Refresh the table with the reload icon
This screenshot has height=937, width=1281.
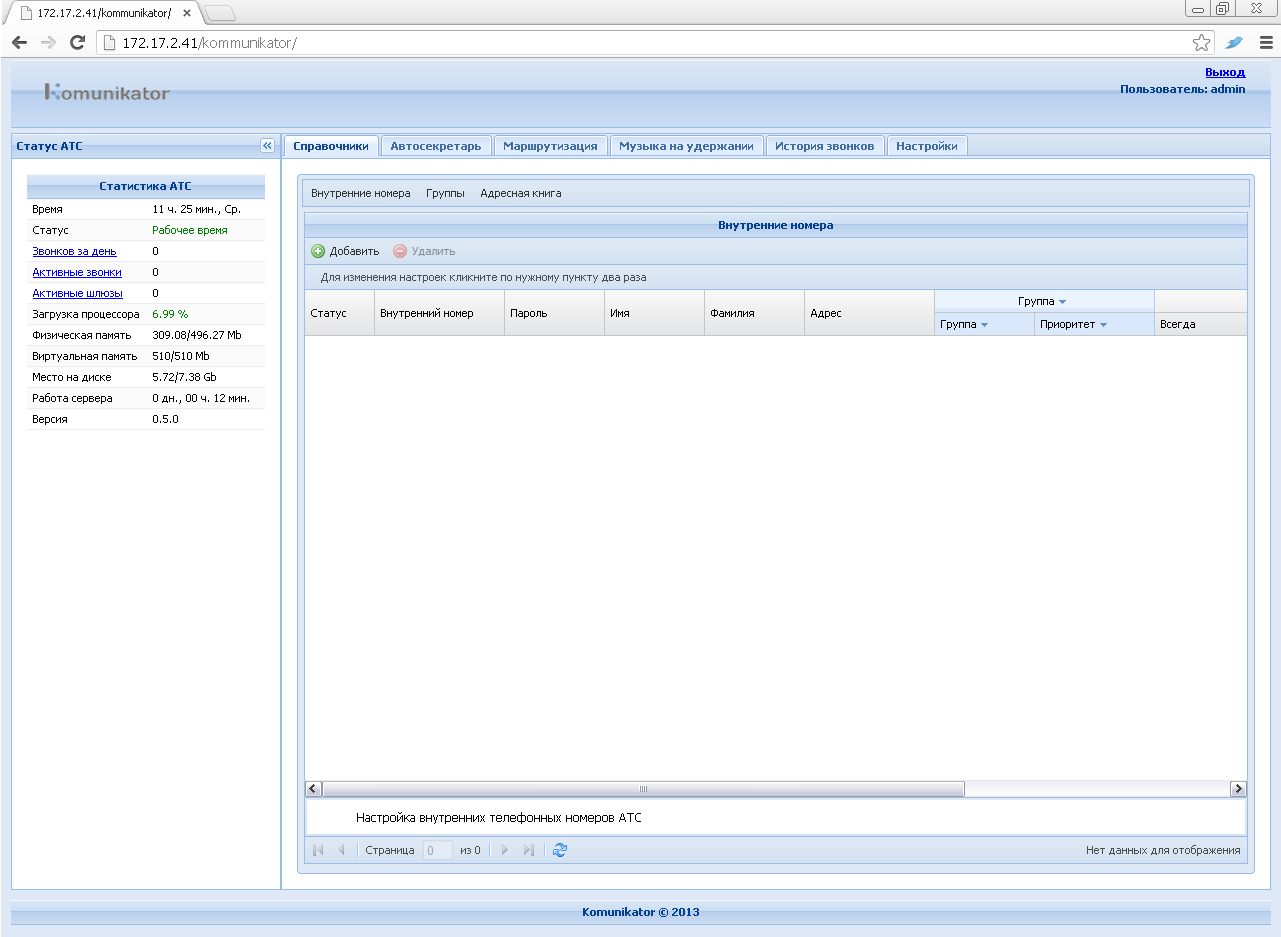pyautogui.click(x=560, y=850)
